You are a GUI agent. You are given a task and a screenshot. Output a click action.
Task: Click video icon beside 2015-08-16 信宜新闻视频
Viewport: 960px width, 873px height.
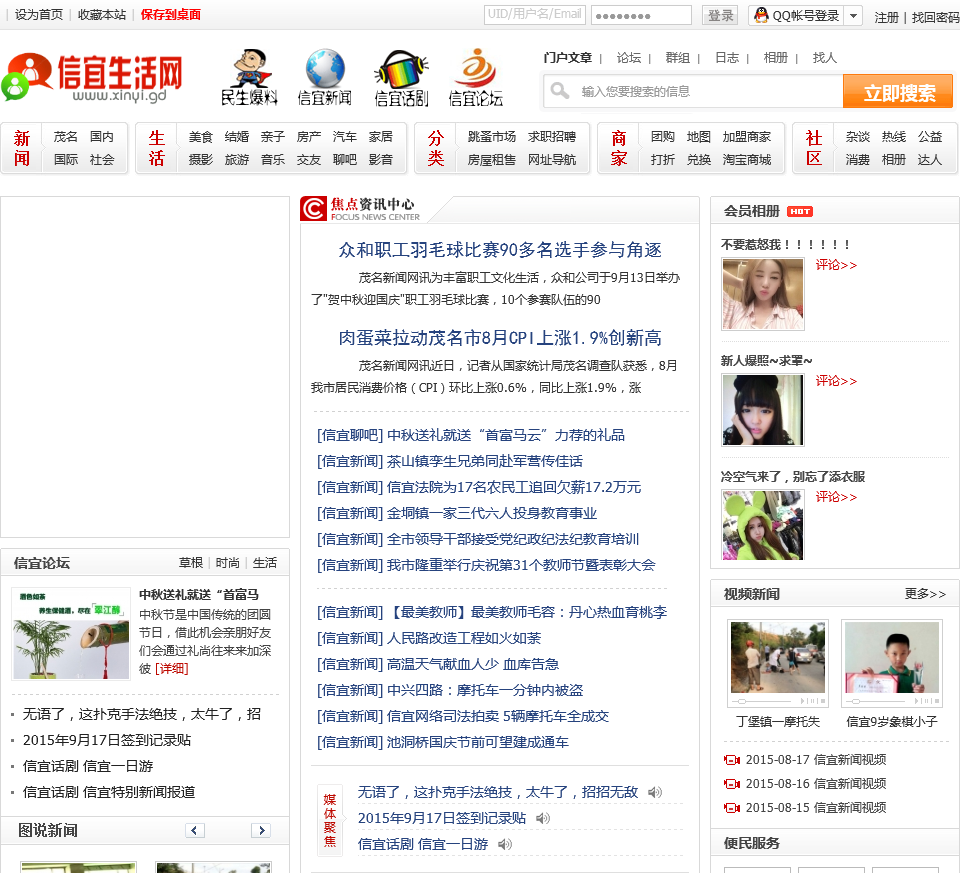[732, 784]
